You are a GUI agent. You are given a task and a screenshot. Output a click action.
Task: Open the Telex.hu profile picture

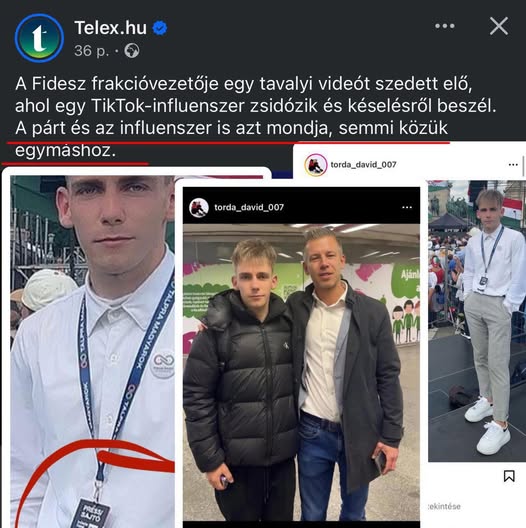click(x=39, y=38)
